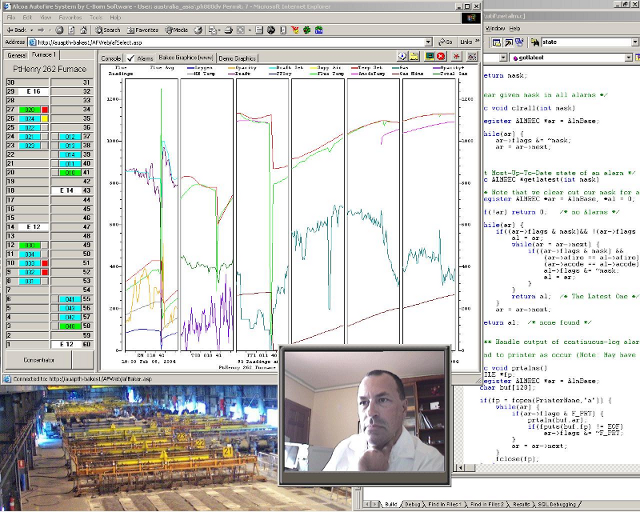Open the Search toolbar button

108,30
